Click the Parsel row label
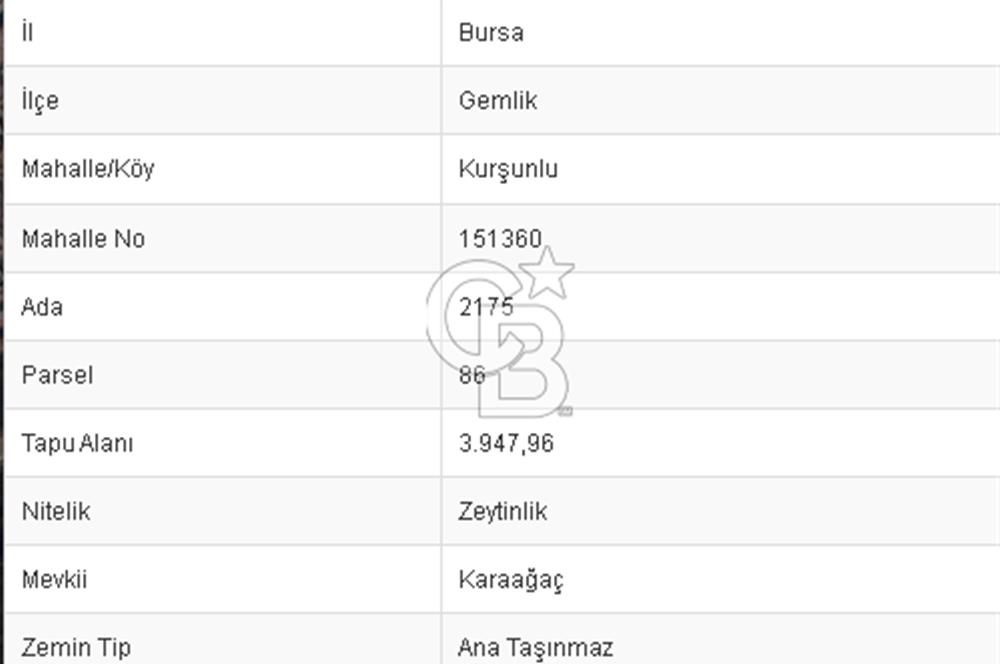1000x664 pixels. [57, 375]
